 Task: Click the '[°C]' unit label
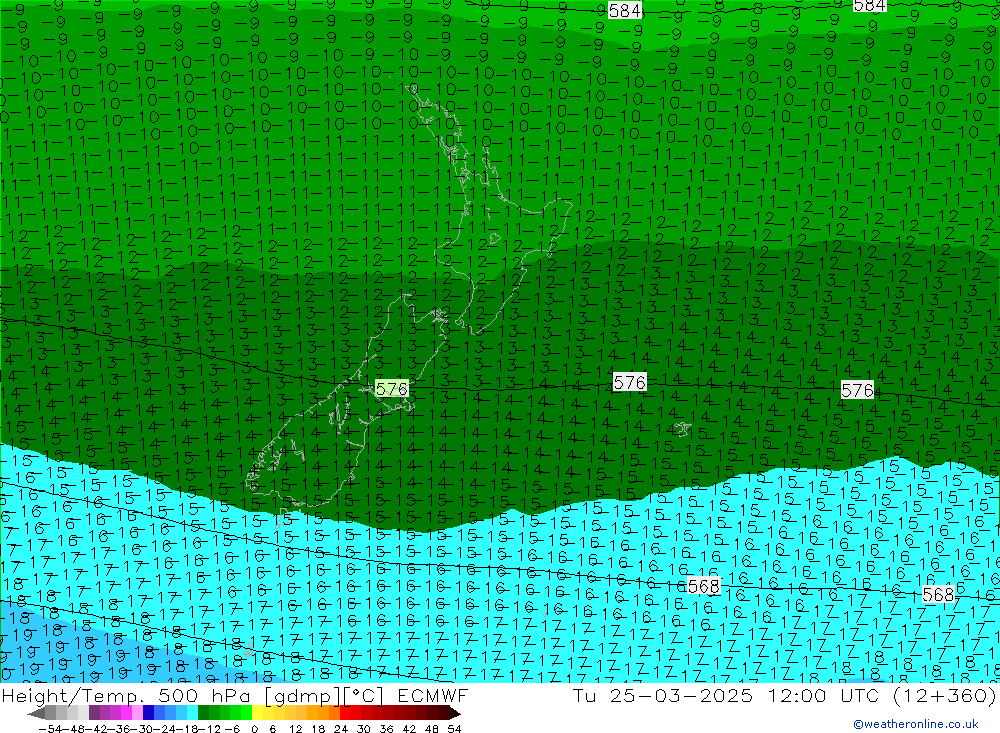click(x=363, y=695)
